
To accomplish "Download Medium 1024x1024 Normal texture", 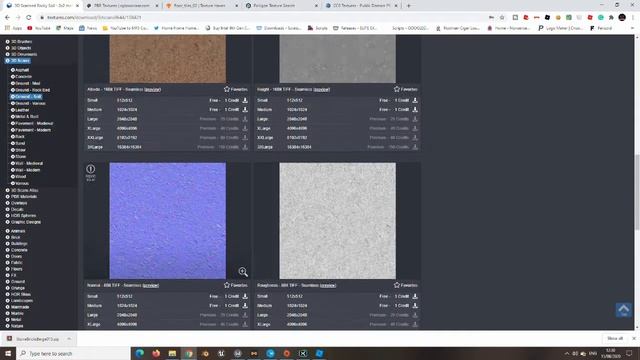I will tap(245, 305).
